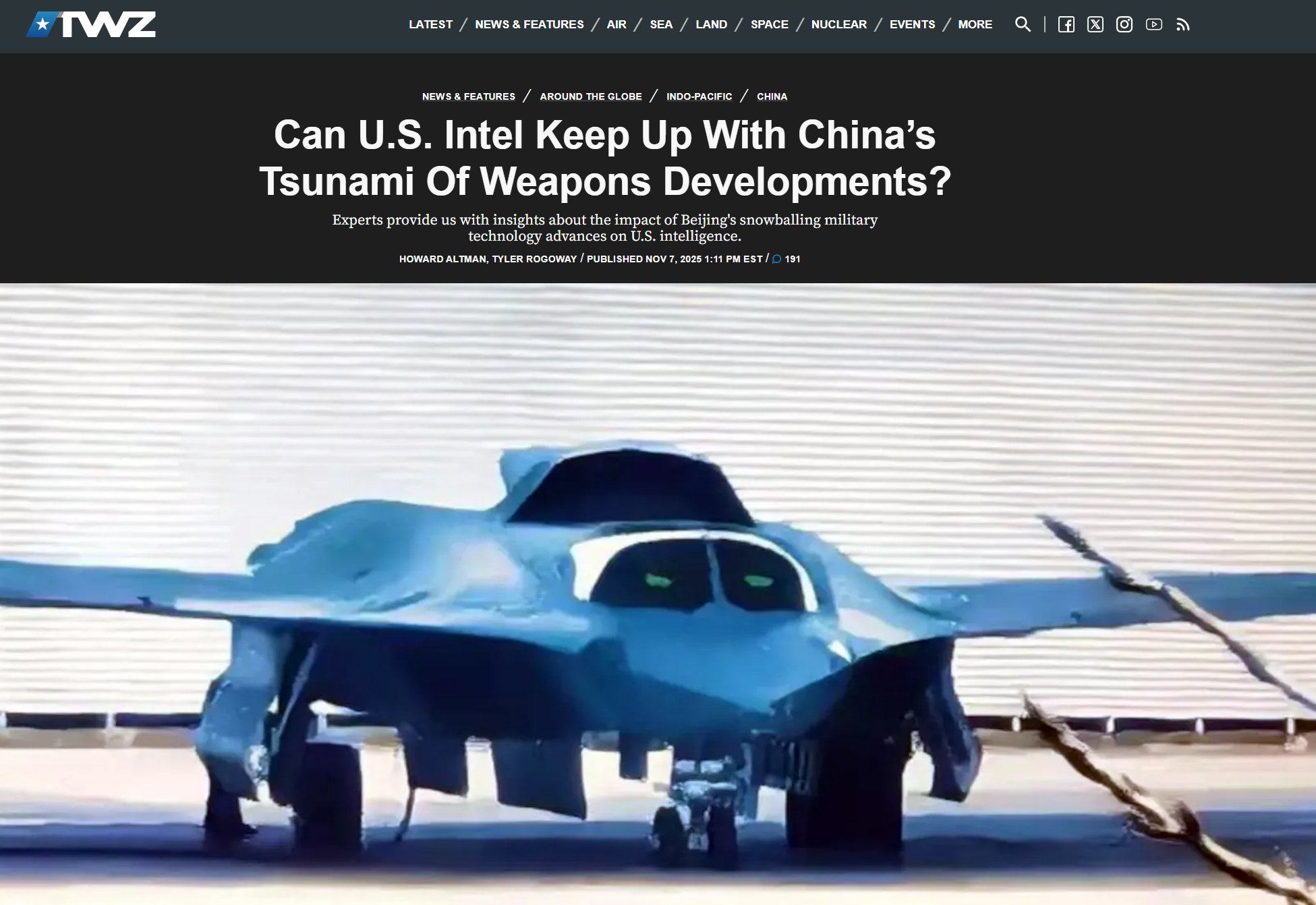Click the Indo-Pacific breadcrumb link
Image resolution: width=1316 pixels, height=905 pixels.
699,96
